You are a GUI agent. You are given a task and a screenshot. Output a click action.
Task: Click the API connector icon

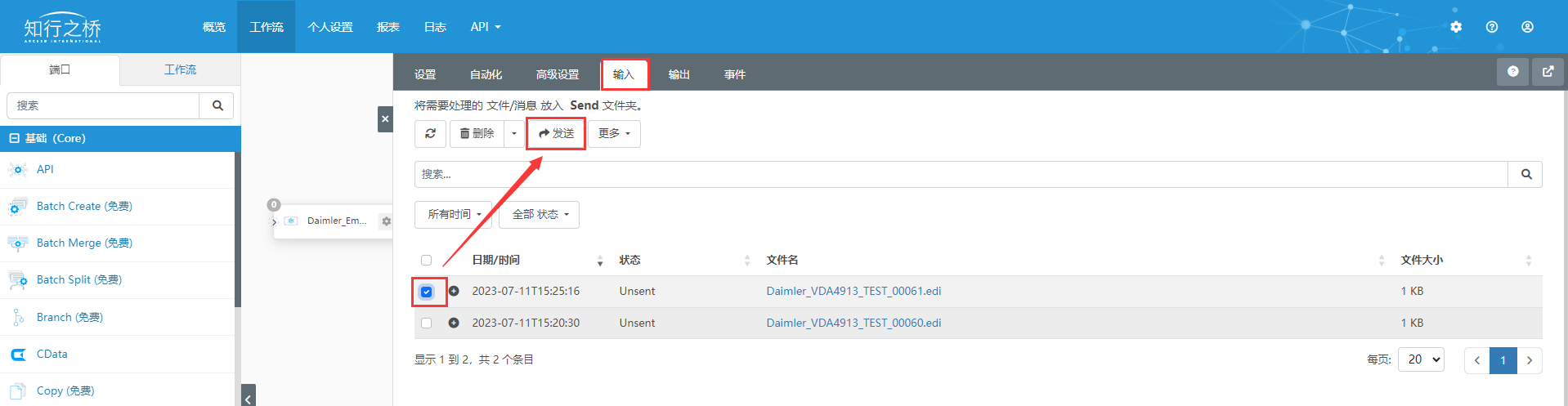pos(17,169)
